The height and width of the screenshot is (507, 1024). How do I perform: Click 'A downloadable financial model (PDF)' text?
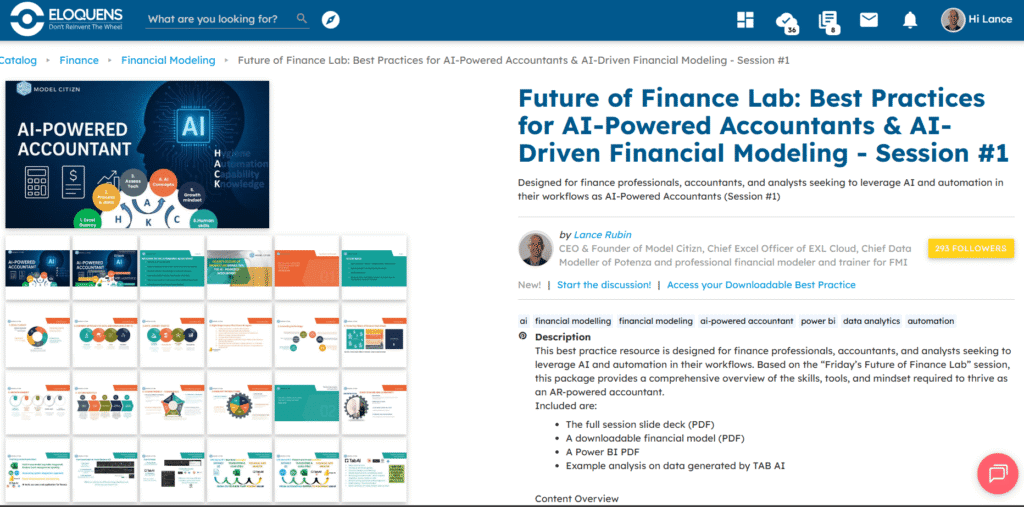tap(655, 438)
